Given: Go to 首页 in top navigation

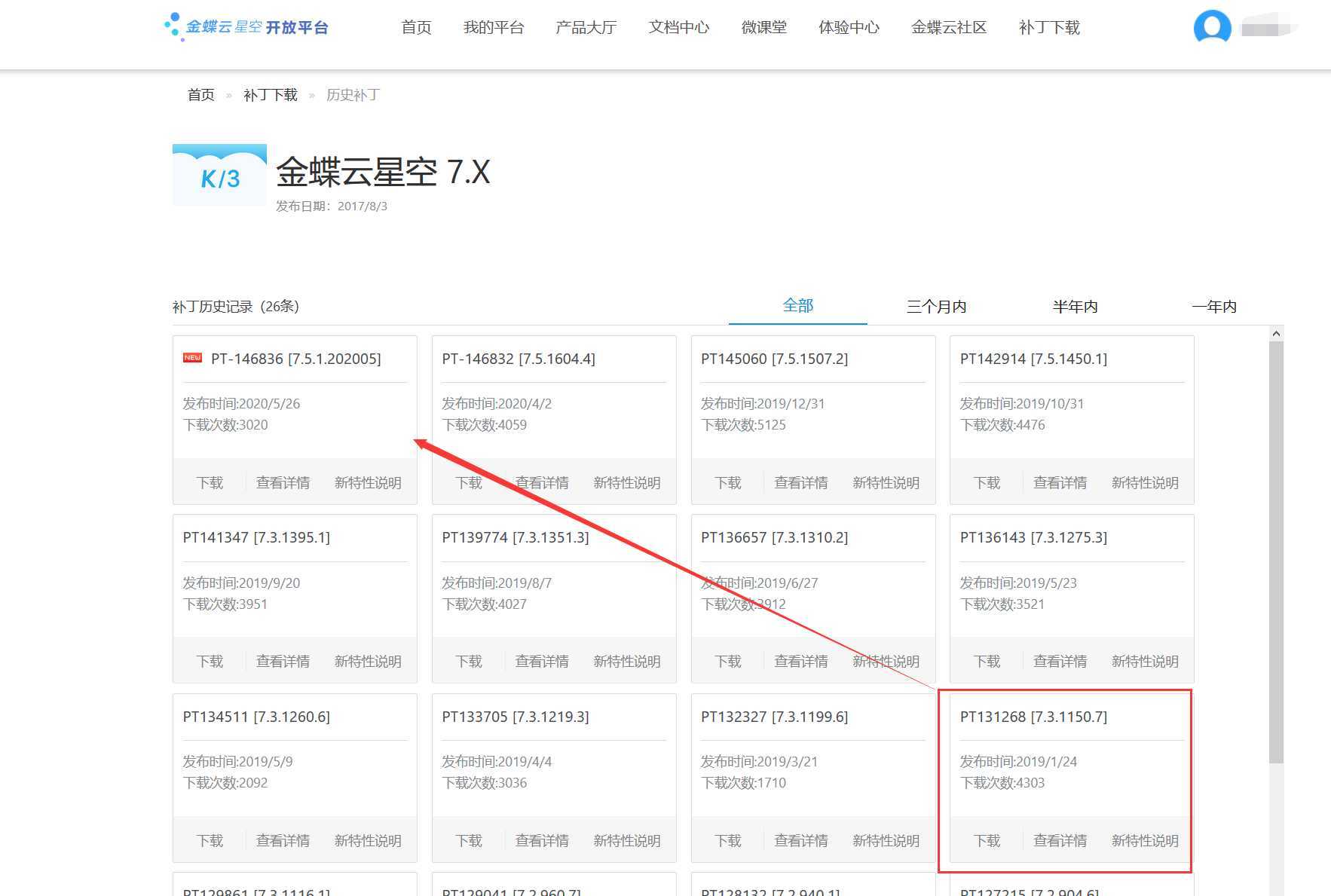Looking at the screenshot, I should [x=417, y=28].
